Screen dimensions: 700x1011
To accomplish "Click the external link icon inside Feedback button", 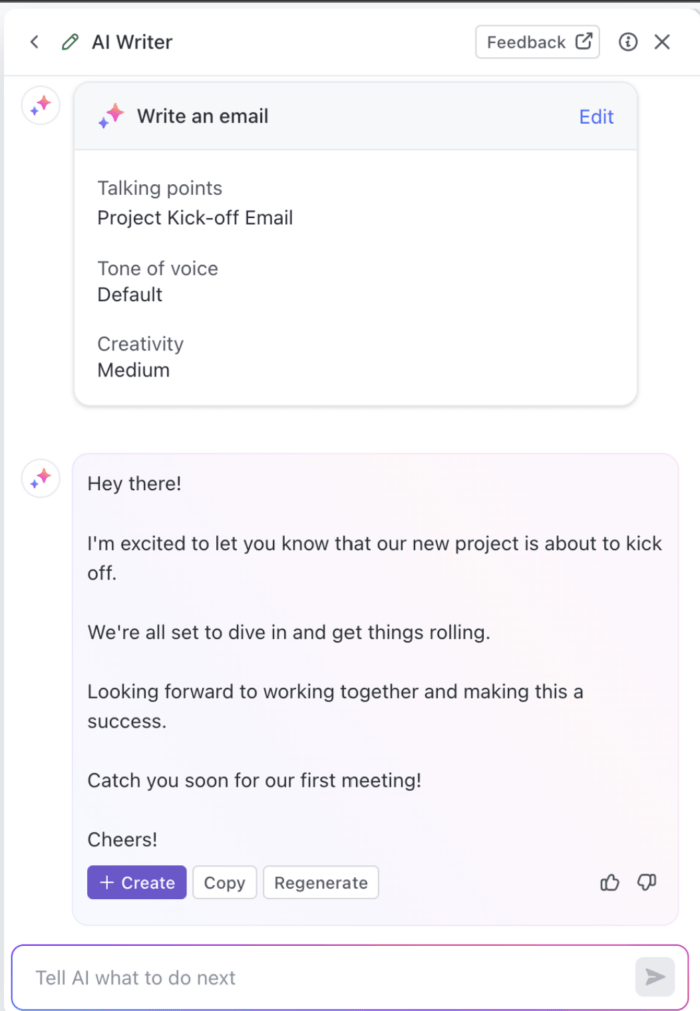I will click(582, 41).
